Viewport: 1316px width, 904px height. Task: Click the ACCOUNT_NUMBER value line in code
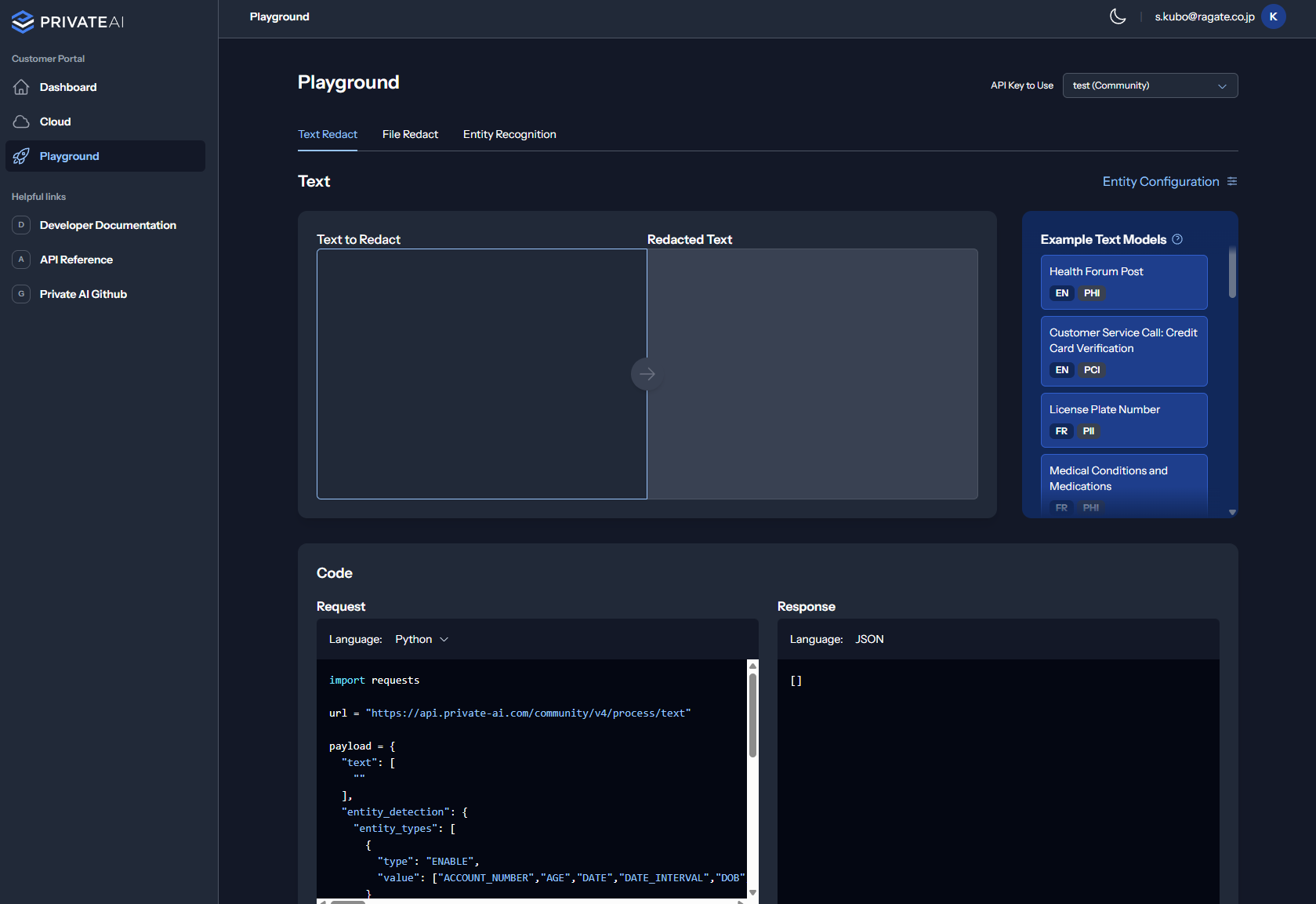pos(560,877)
